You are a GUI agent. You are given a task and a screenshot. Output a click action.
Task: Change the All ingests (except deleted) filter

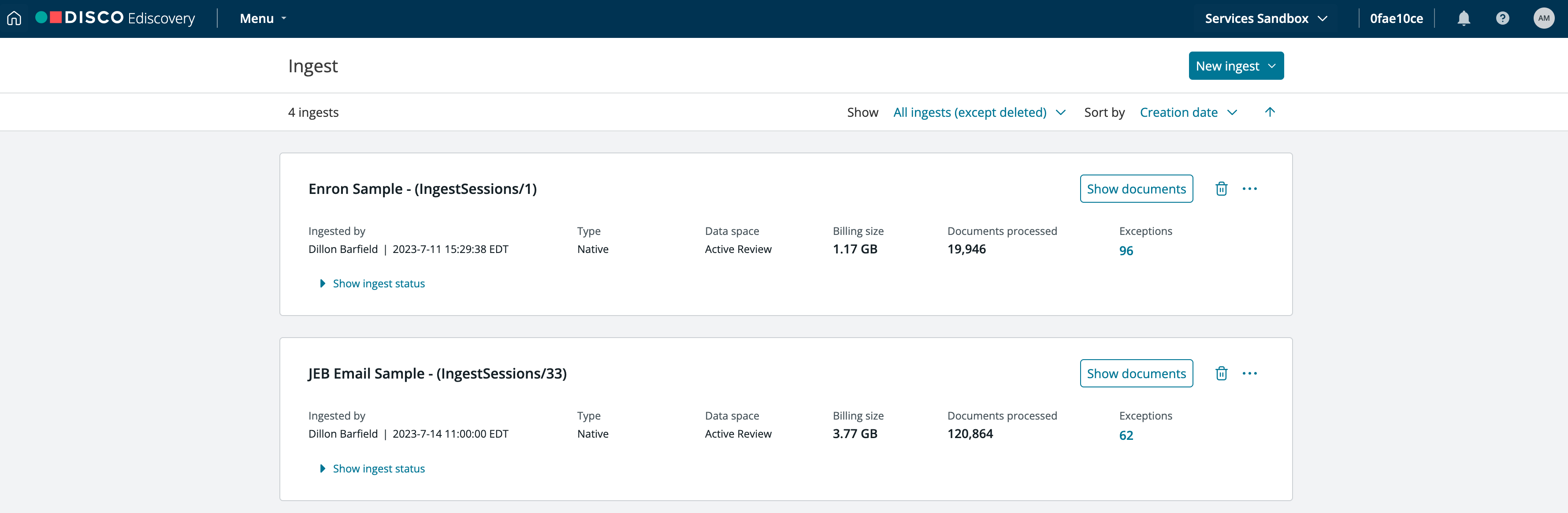pyautogui.click(x=979, y=112)
